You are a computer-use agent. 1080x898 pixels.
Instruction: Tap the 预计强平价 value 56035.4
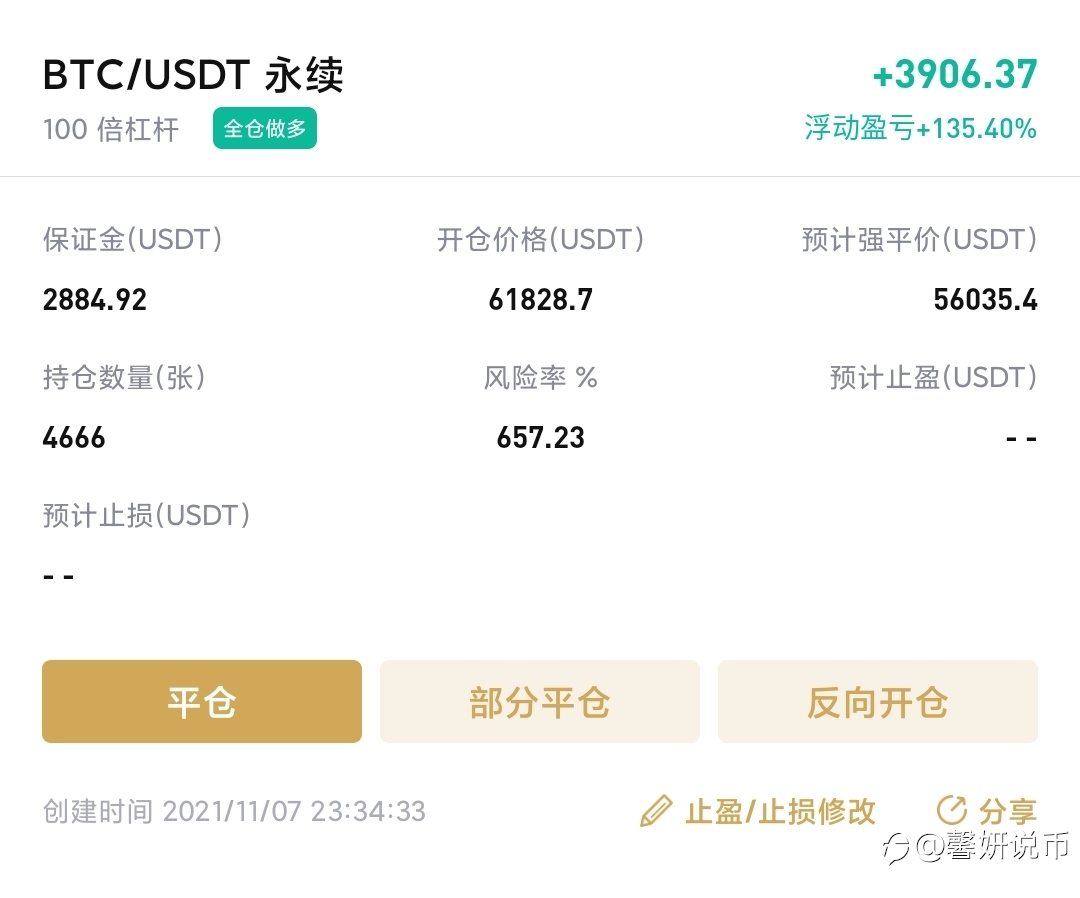coord(985,300)
